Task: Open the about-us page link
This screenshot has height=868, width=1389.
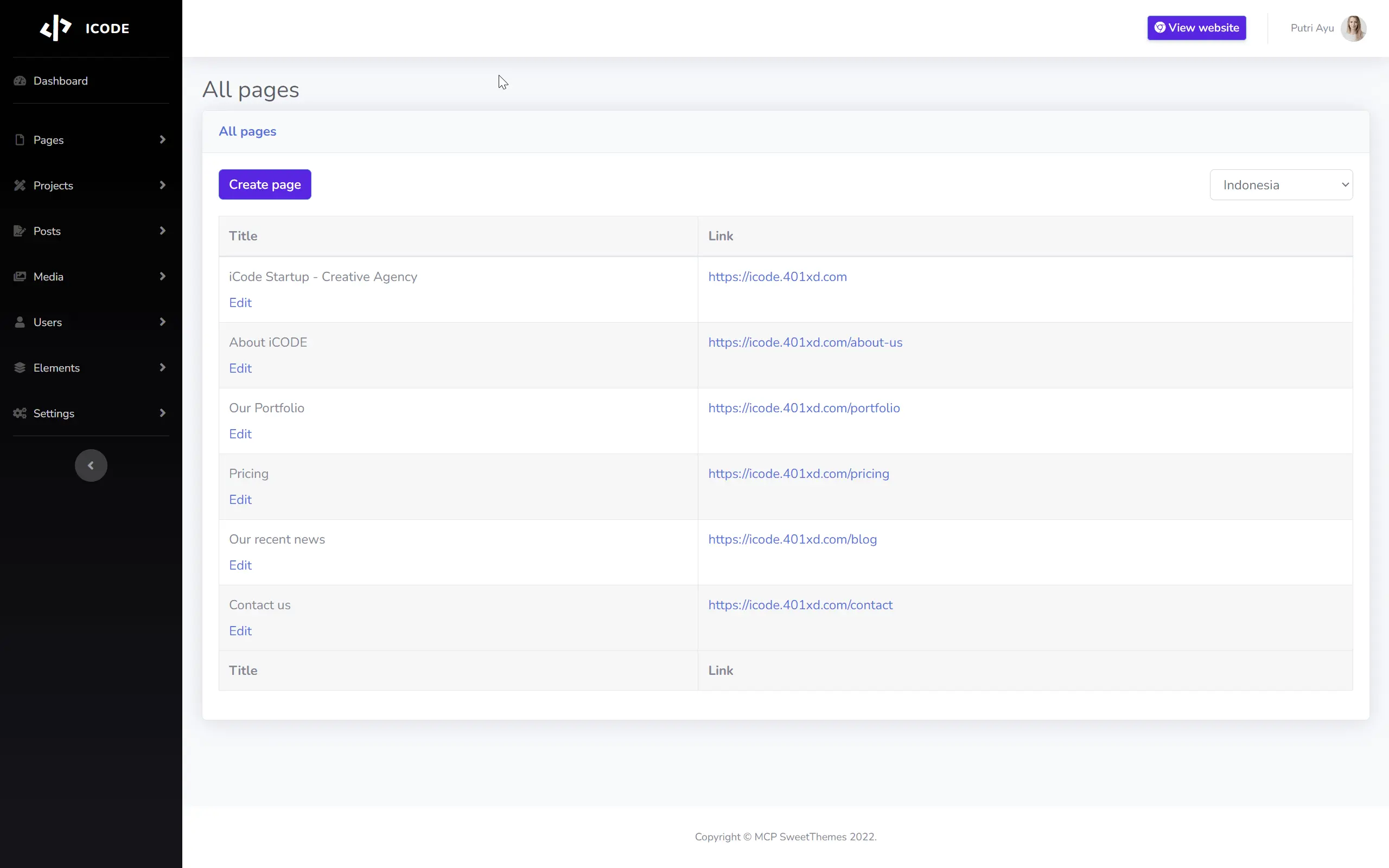Action: pos(805,342)
